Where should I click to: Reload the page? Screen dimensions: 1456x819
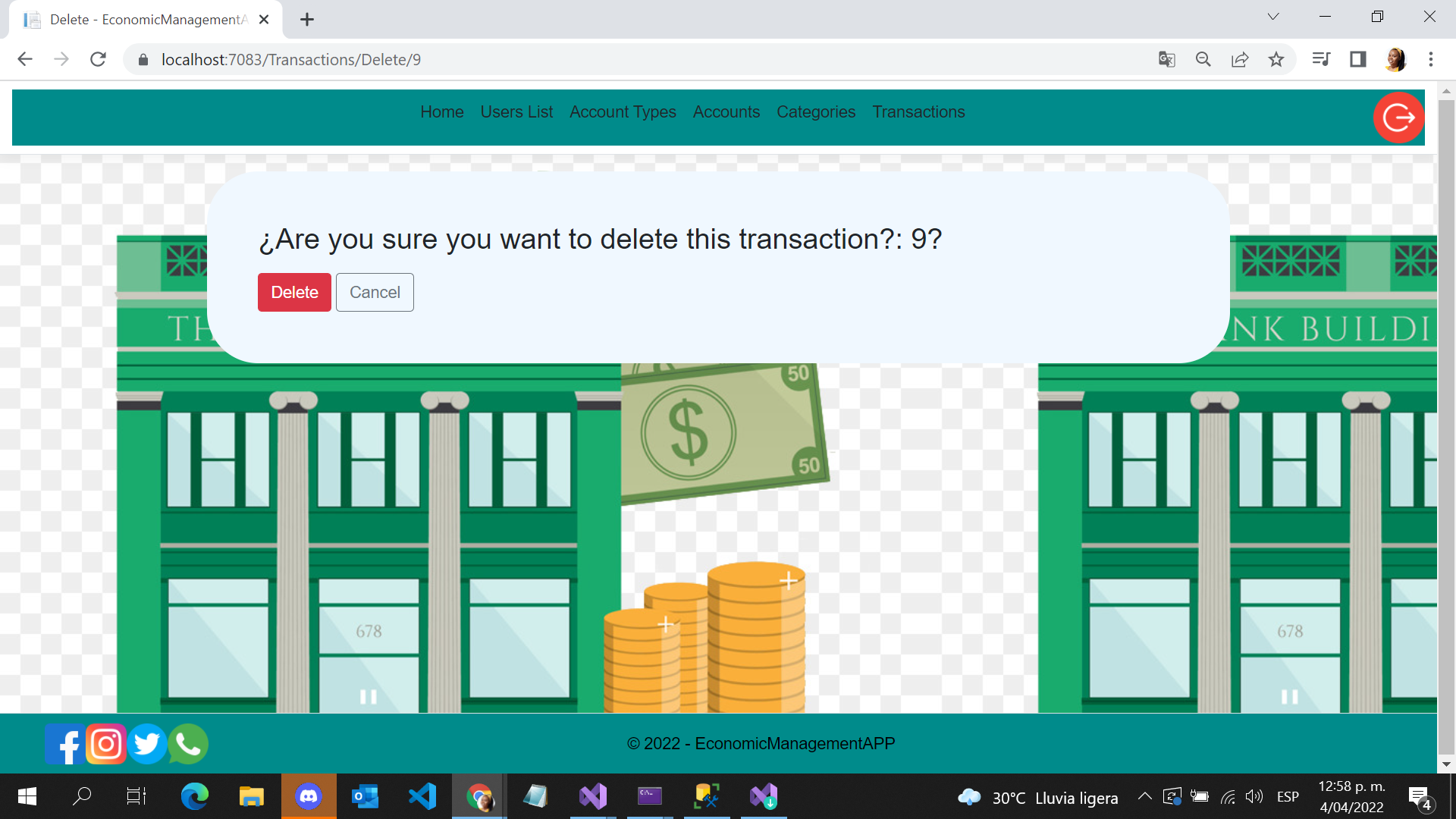[x=98, y=59]
